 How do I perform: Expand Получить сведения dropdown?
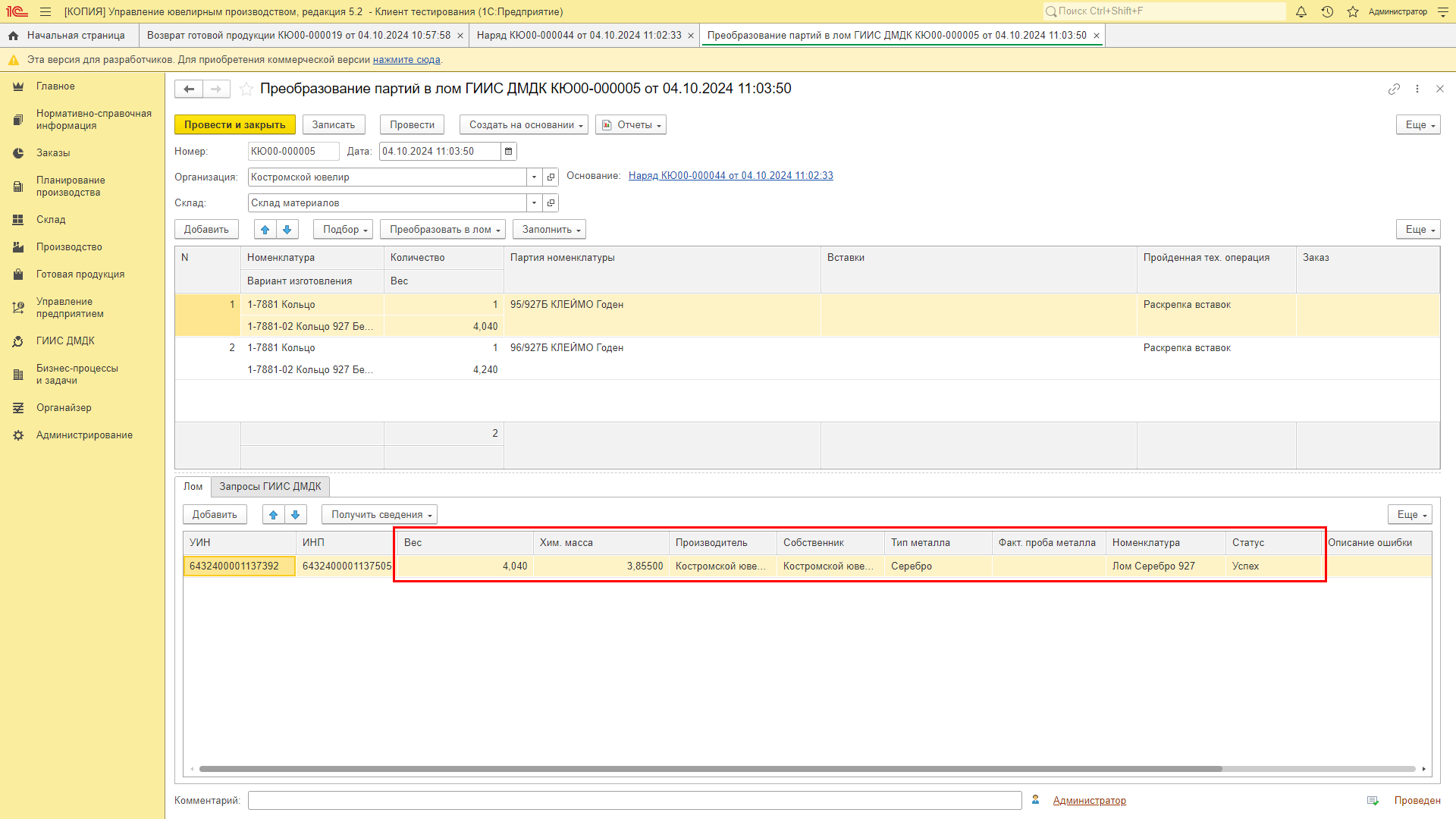pyautogui.click(x=380, y=515)
